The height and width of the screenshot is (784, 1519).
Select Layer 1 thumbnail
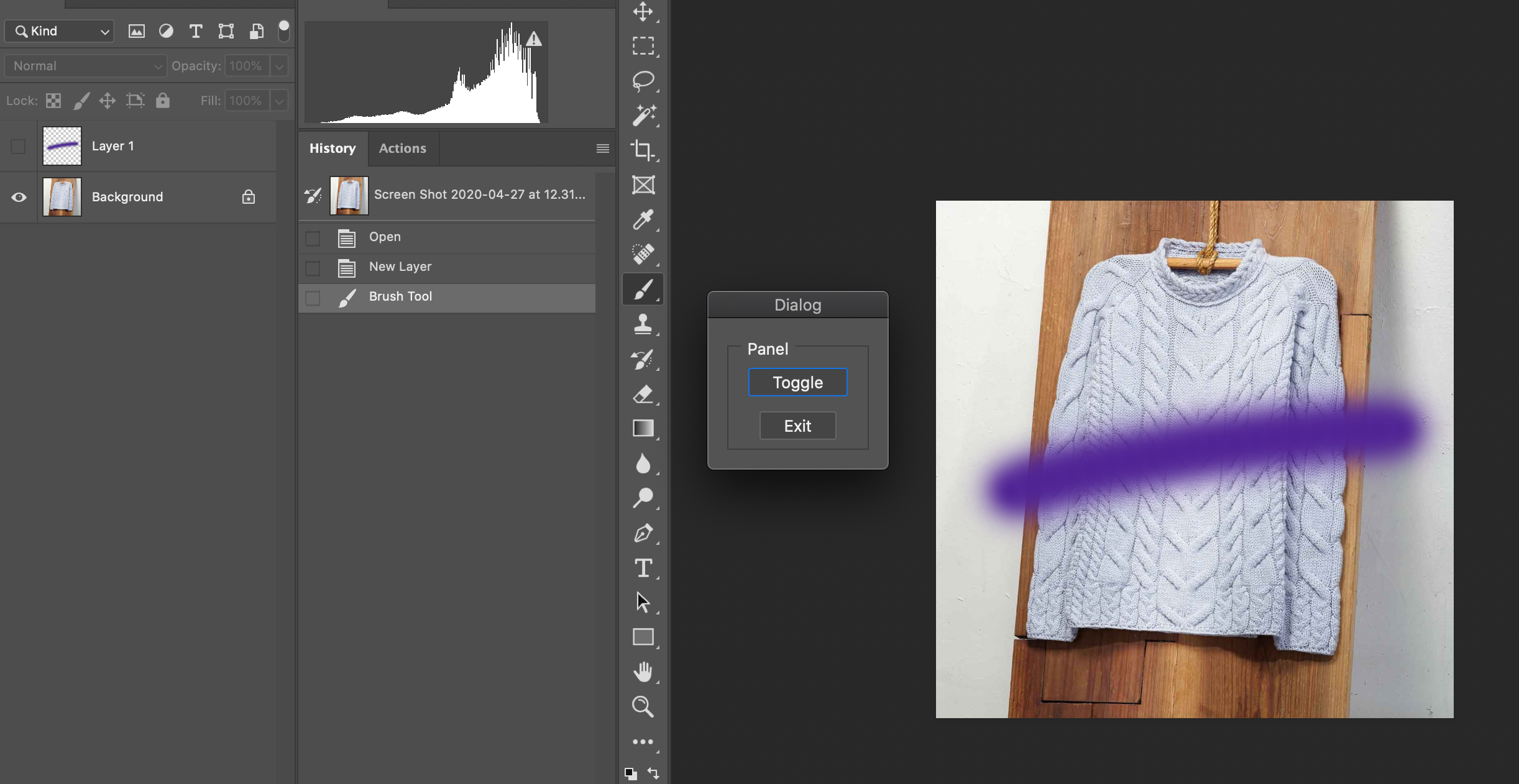pos(62,146)
